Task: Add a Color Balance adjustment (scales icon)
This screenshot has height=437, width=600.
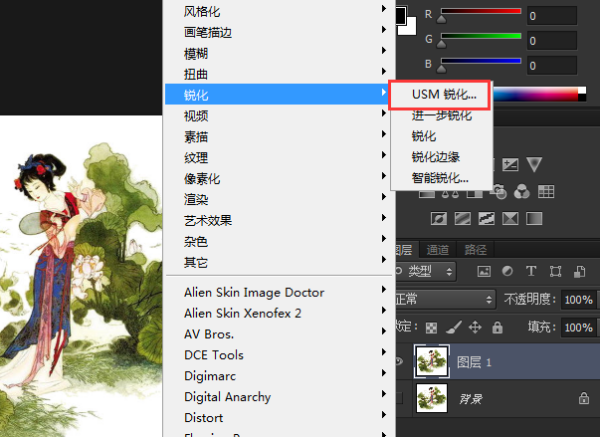Action: point(450,192)
